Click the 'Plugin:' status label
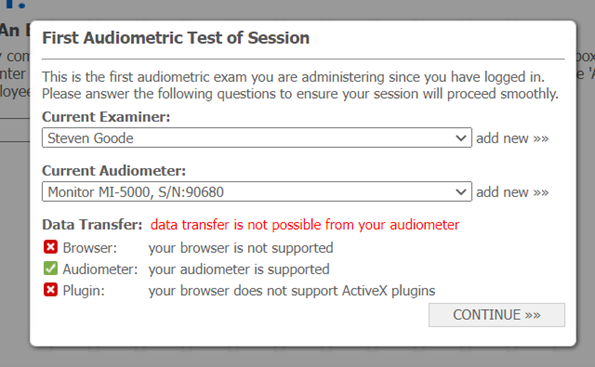Viewport: 595px width, 367px height. point(83,291)
